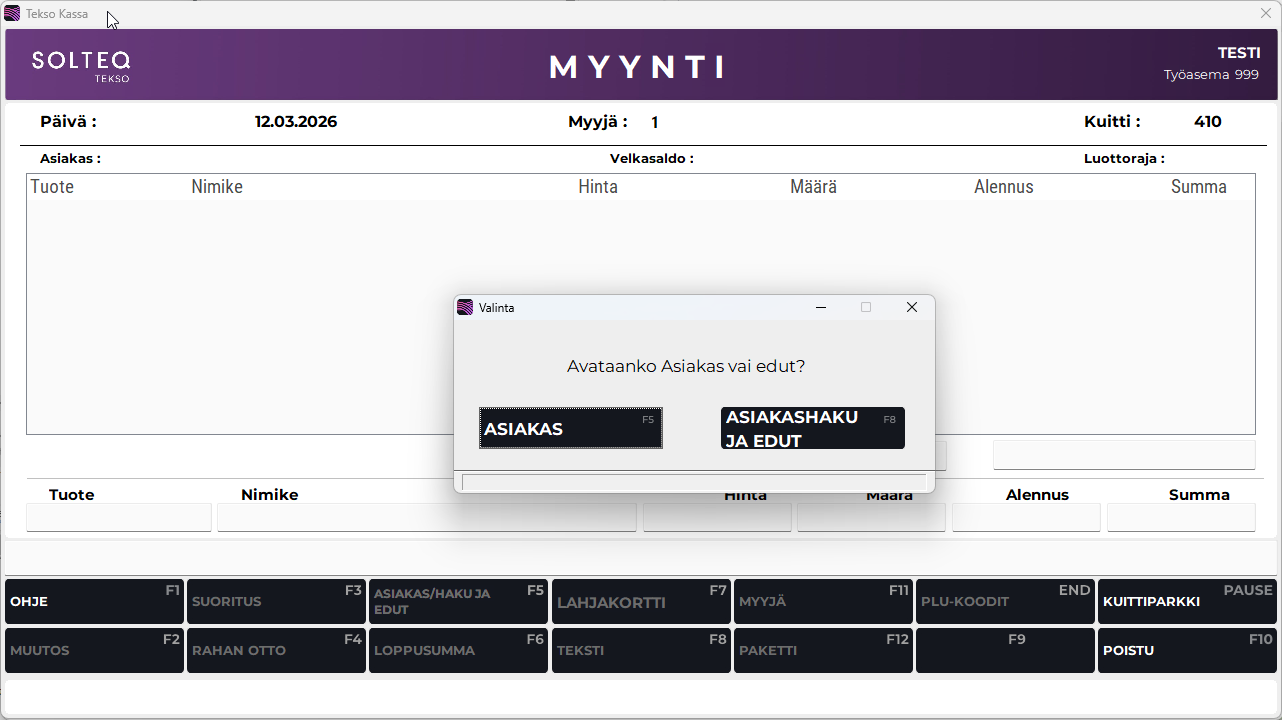Click the Valinta dialog title icon

point(465,308)
